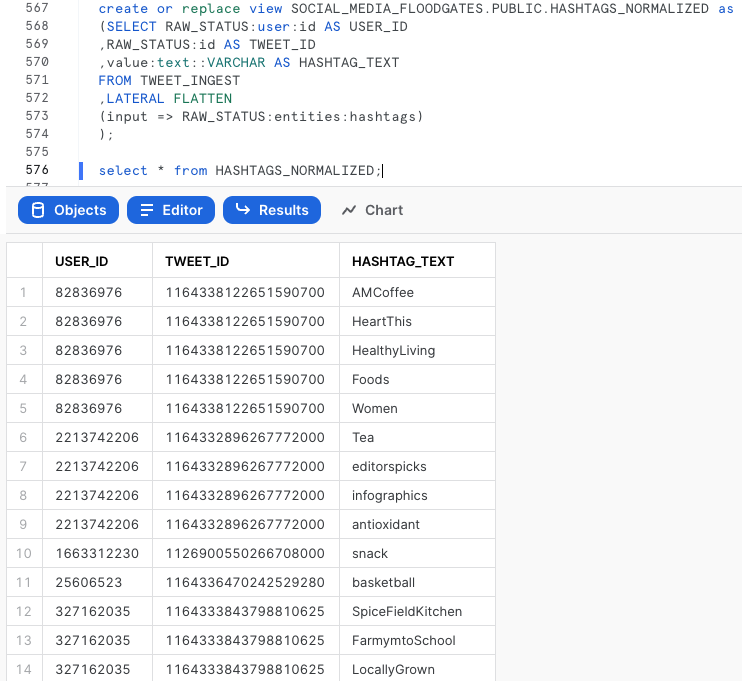Image resolution: width=742 pixels, height=681 pixels.
Task: Select the Tea hashtag cell
Action: pyautogui.click(x=417, y=437)
